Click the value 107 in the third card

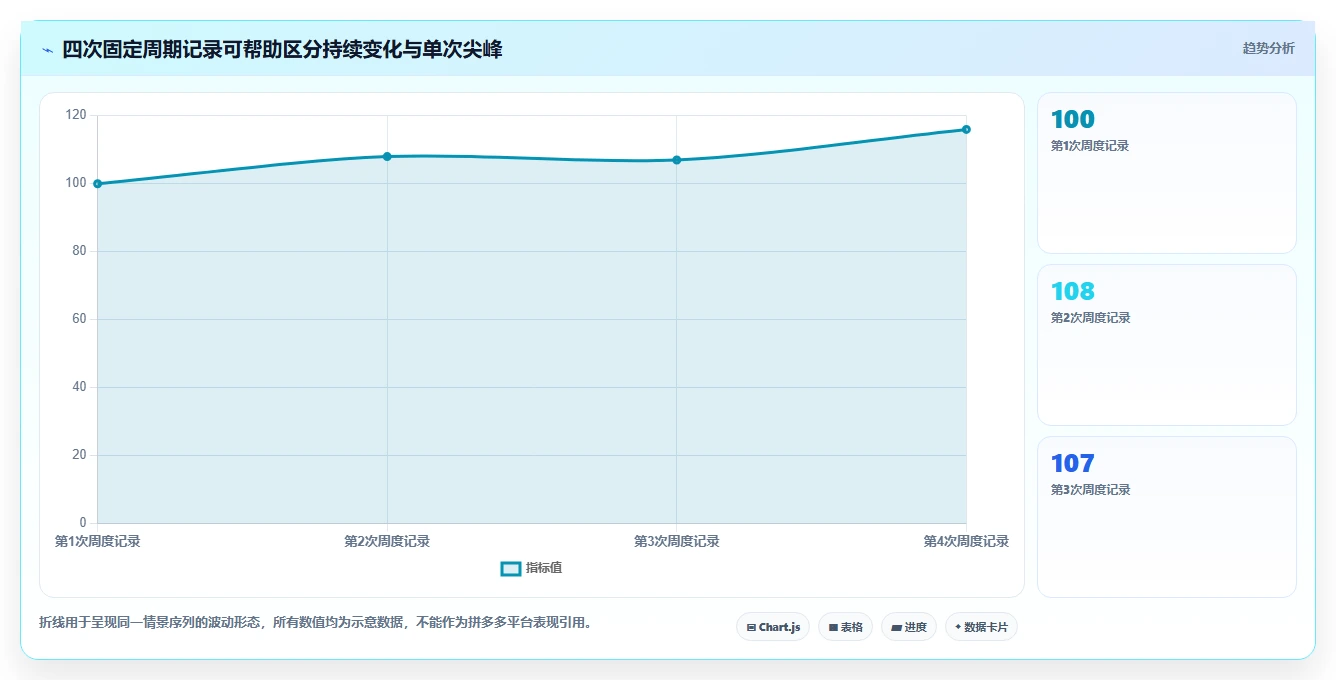(1073, 463)
